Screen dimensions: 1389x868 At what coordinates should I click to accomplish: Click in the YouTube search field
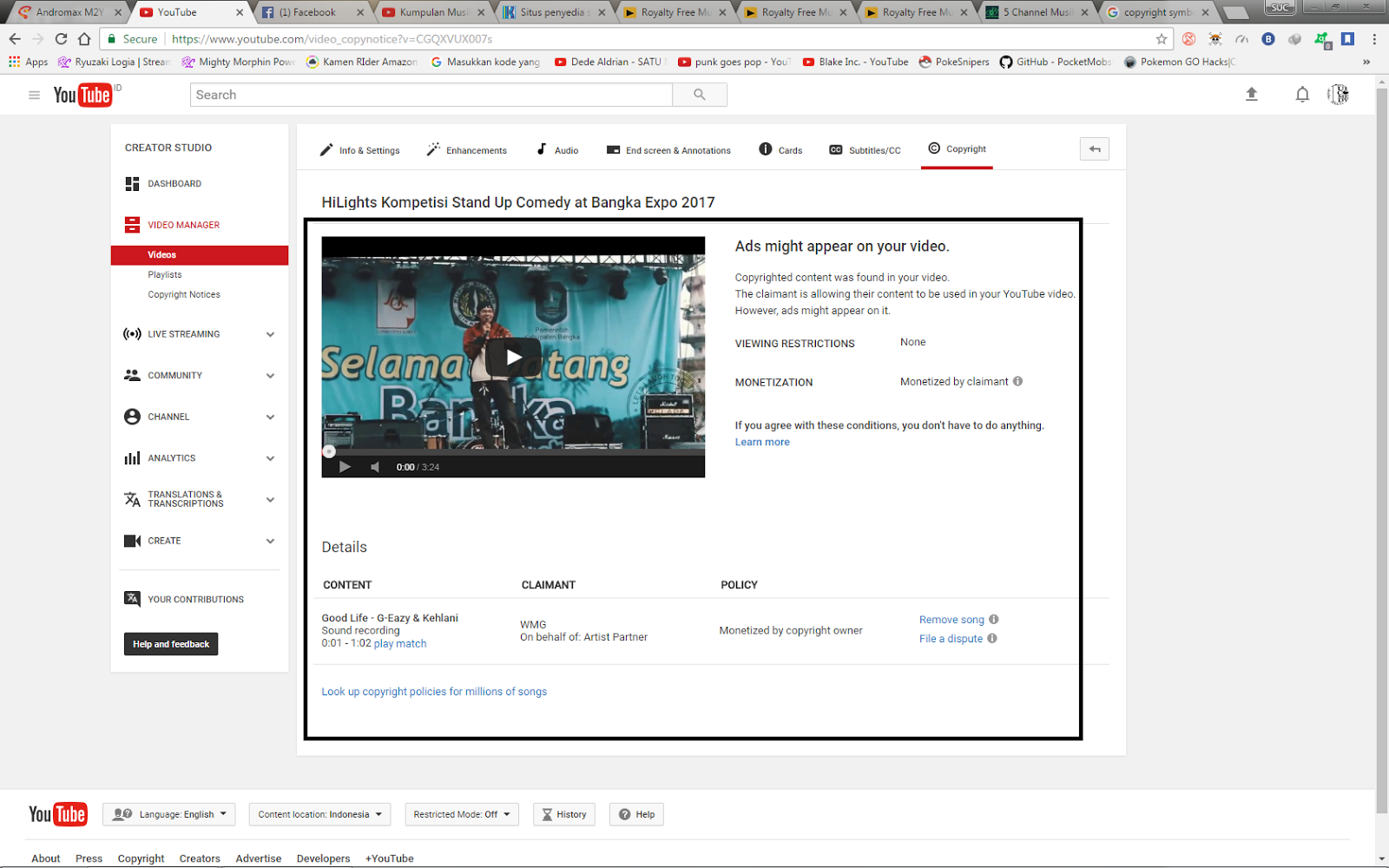[431, 95]
